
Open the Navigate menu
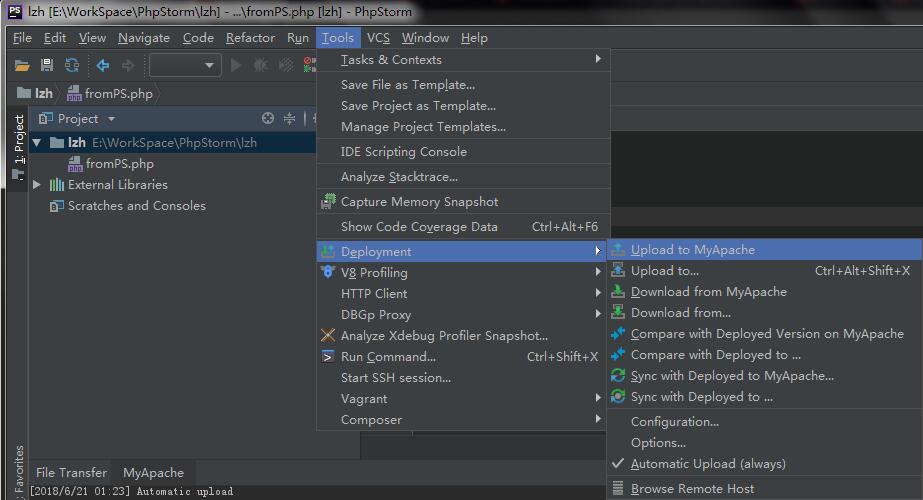point(144,38)
